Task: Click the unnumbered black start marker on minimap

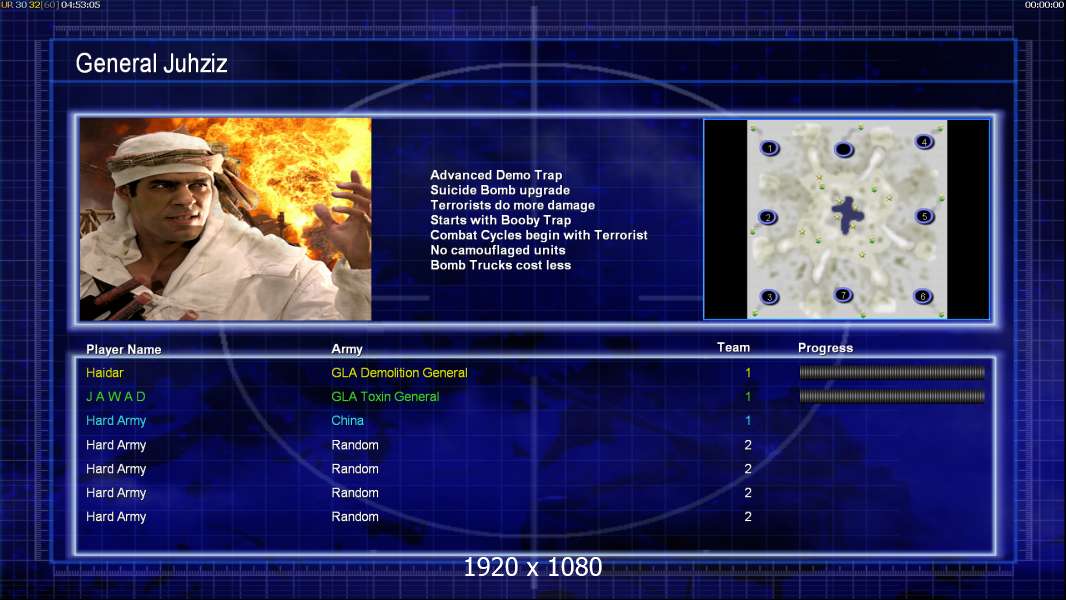Action: point(844,149)
